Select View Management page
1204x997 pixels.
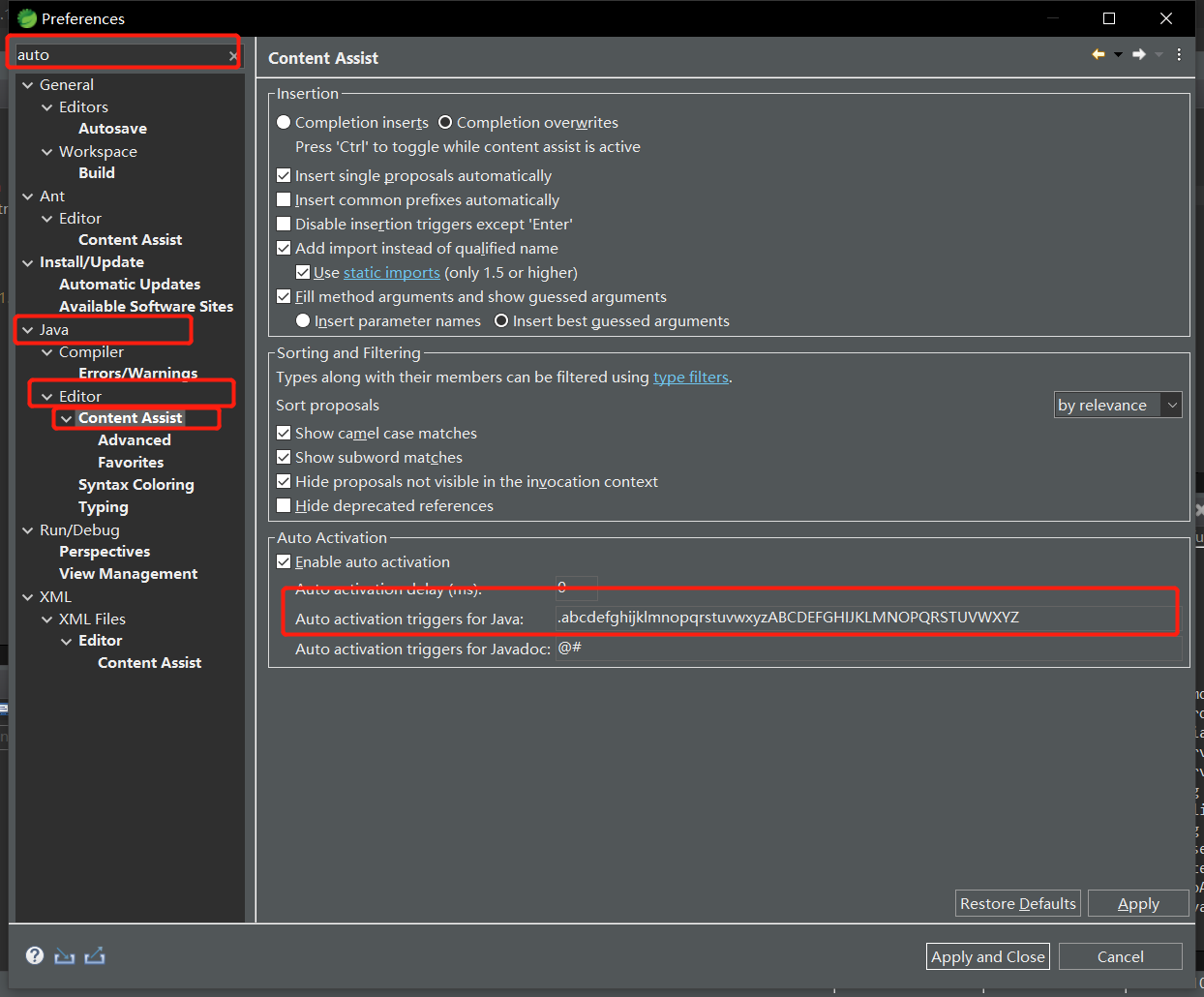tap(128, 573)
